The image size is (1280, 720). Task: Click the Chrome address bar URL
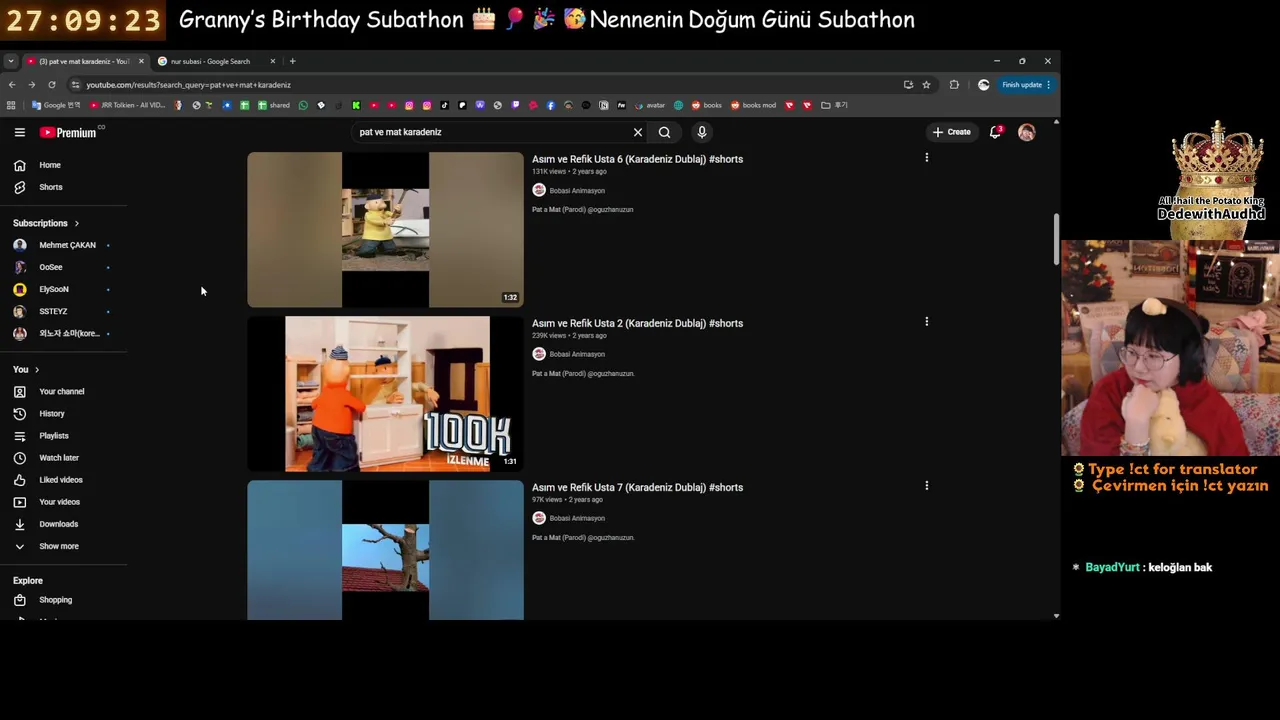pyautogui.click(x=188, y=85)
